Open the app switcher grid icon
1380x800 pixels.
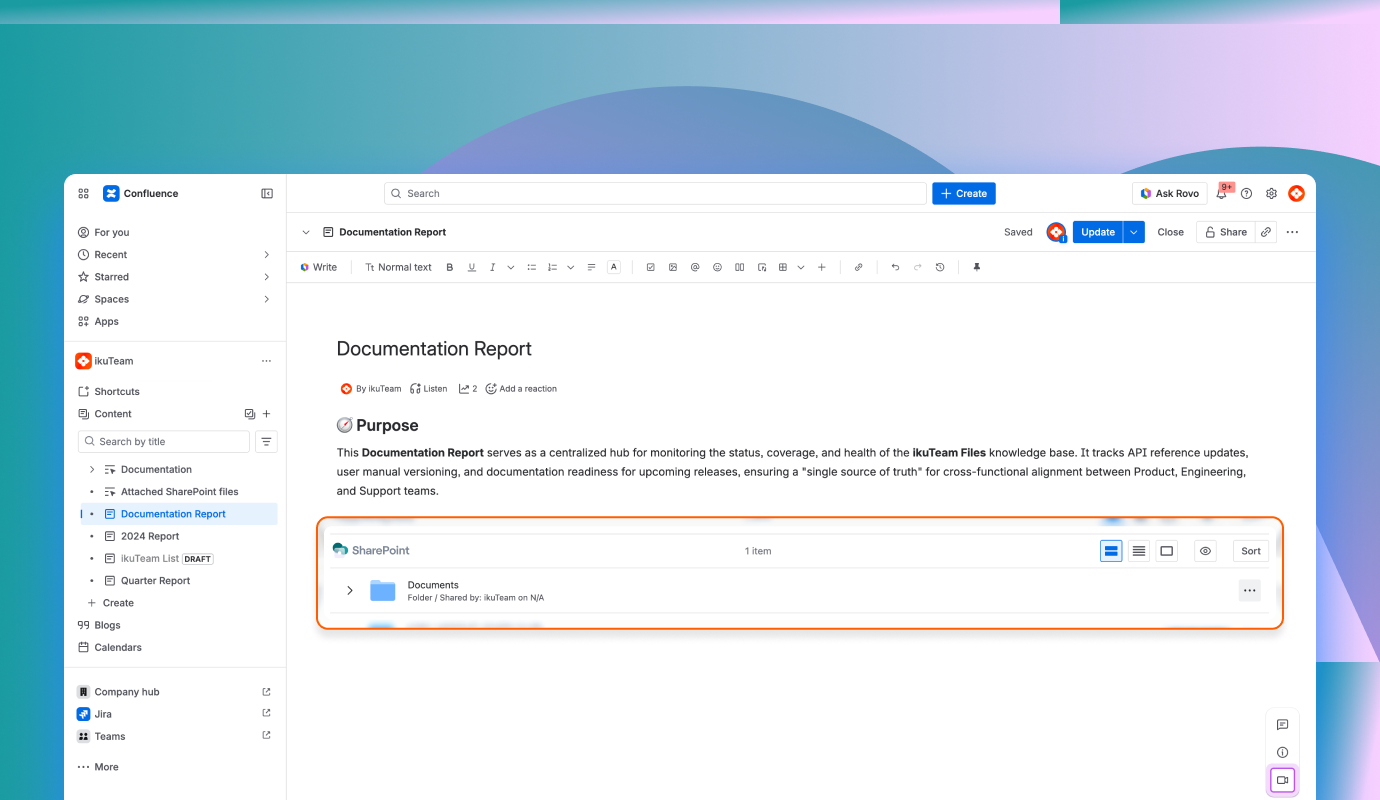[84, 194]
